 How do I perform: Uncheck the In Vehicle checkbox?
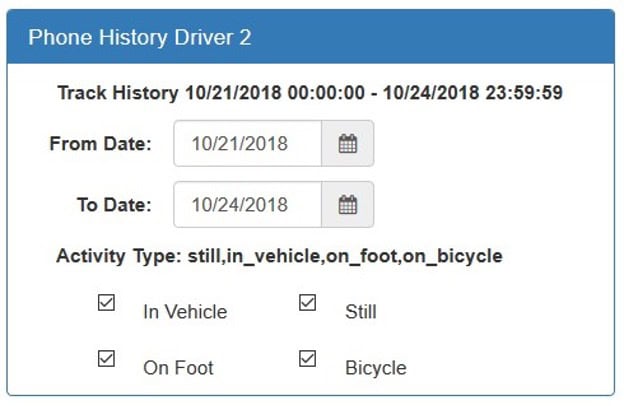pos(106,303)
